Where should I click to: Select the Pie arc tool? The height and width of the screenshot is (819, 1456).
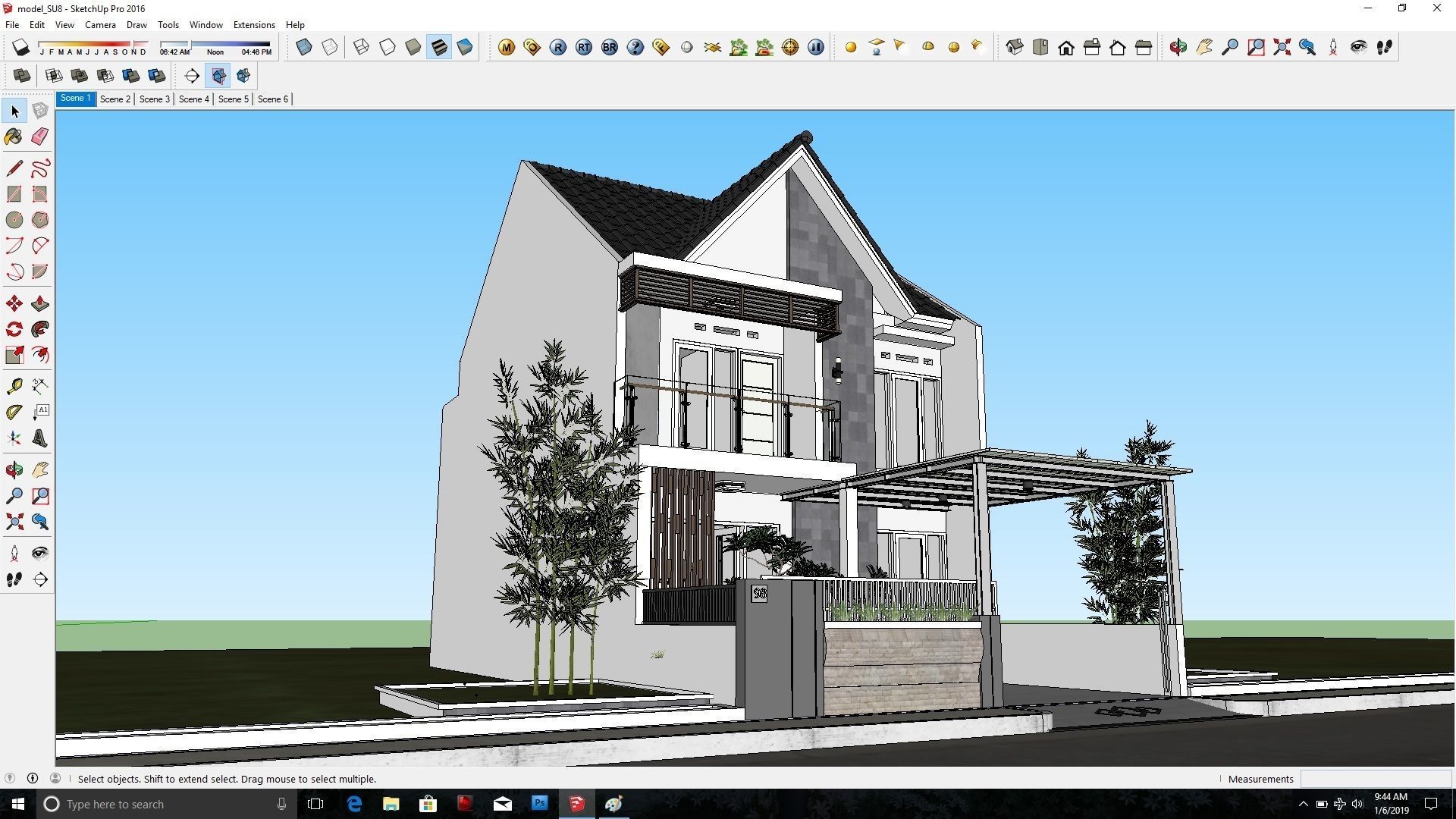click(x=40, y=271)
